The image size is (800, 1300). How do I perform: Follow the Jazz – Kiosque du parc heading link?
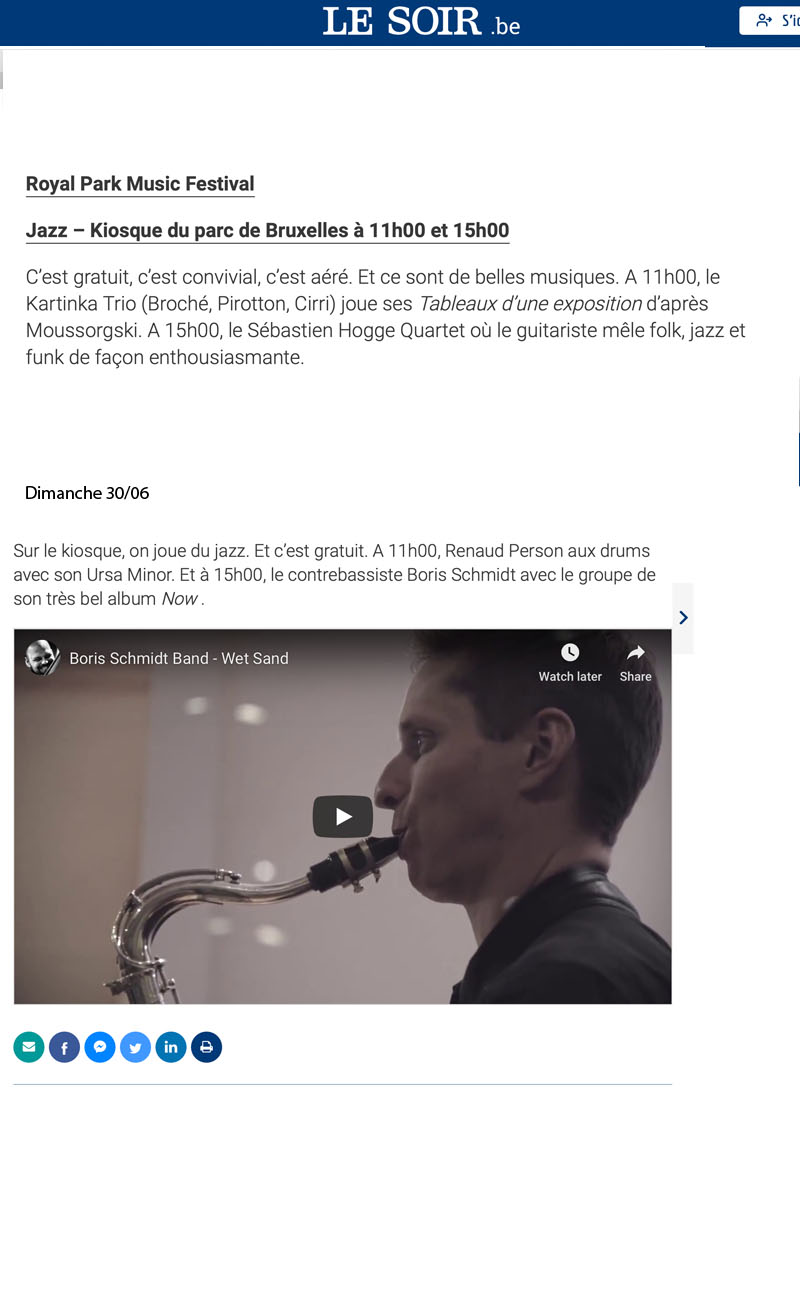[x=267, y=231]
